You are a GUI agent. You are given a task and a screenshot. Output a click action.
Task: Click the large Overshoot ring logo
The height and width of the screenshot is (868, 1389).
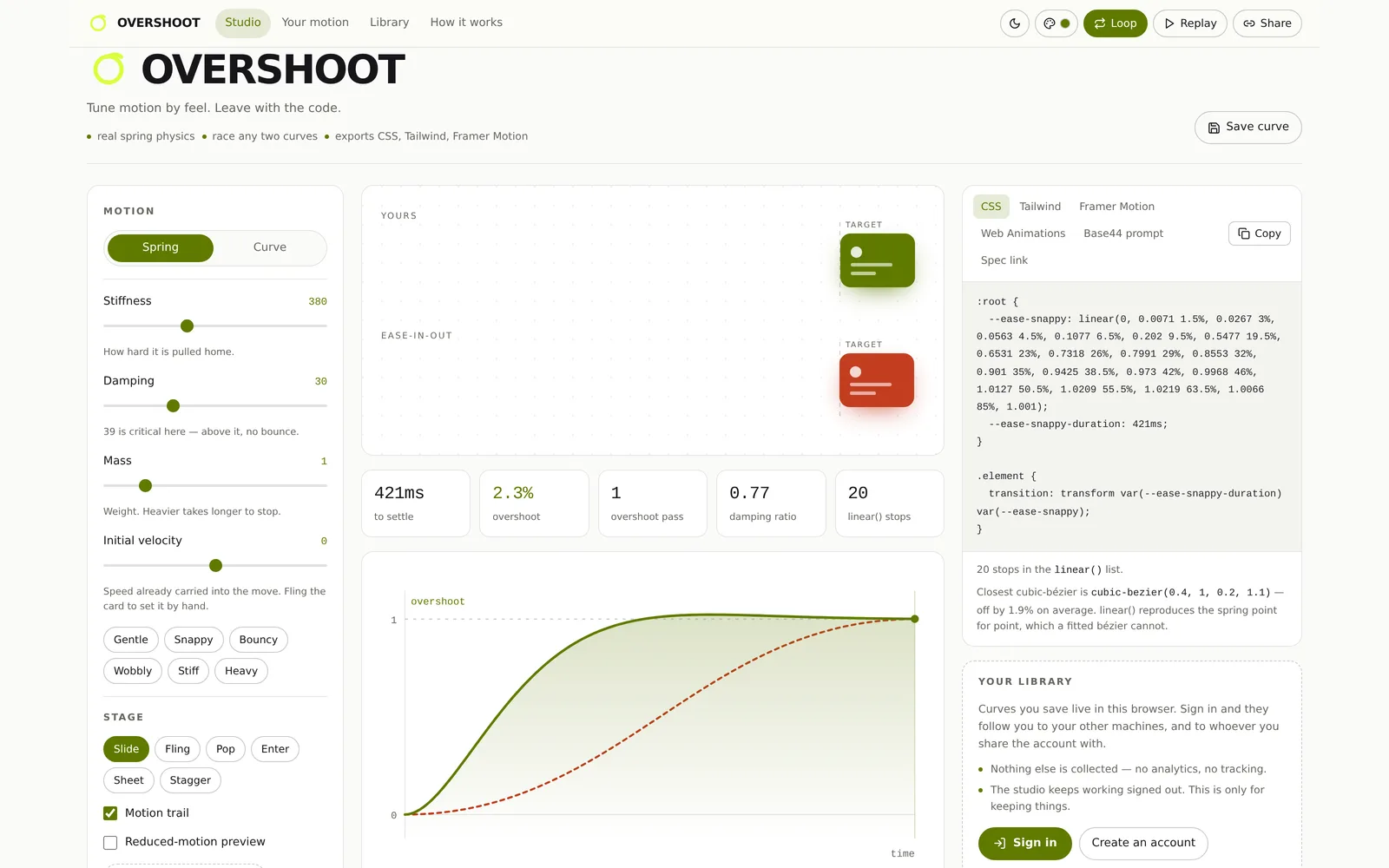pos(109,69)
